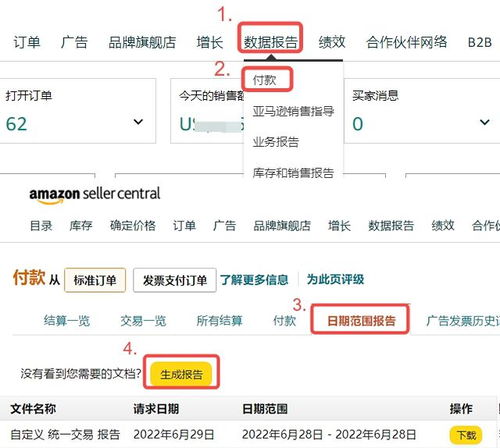This screenshot has height=448, width=500.
Task: Click the date range 2022年6月28日 - 2022年6月28日
Action: [x=329, y=434]
